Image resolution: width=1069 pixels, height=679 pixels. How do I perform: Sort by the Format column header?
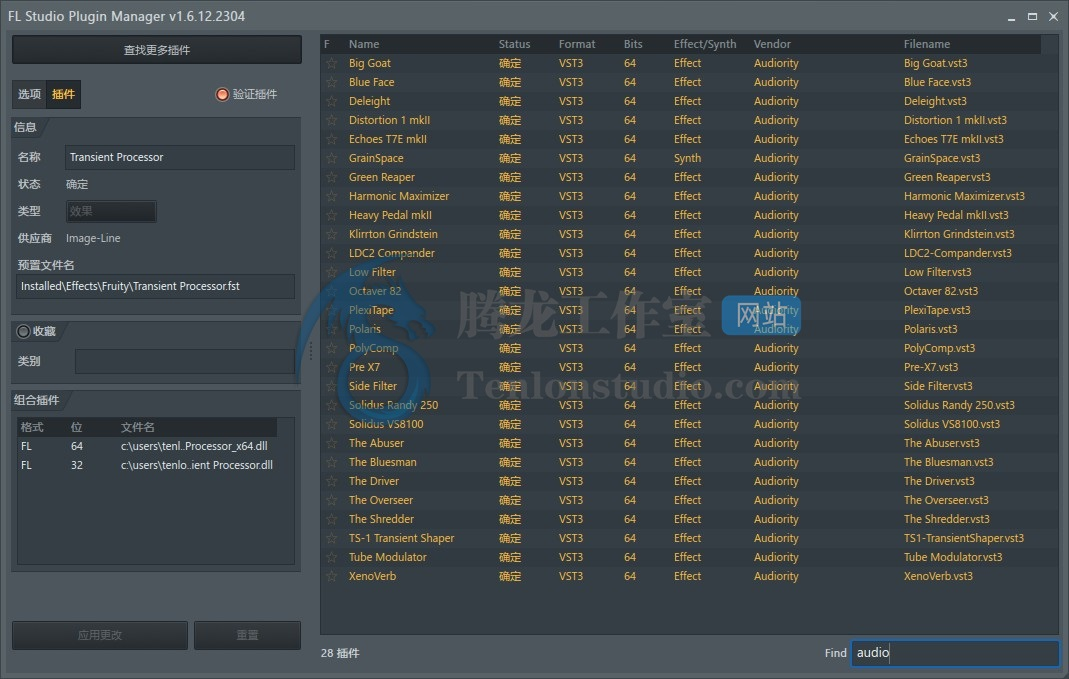tap(577, 44)
